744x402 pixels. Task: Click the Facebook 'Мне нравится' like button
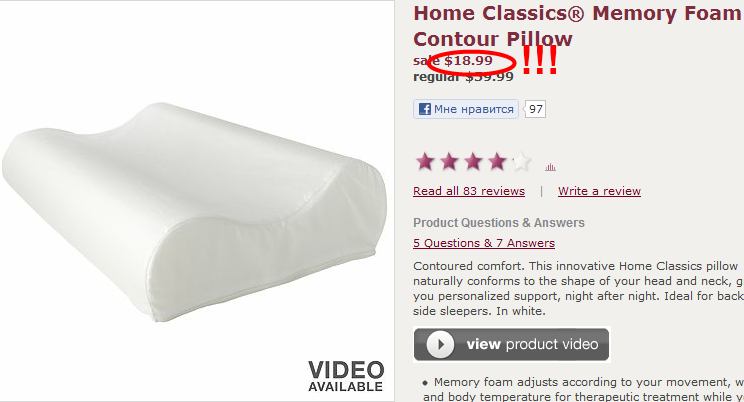466,109
